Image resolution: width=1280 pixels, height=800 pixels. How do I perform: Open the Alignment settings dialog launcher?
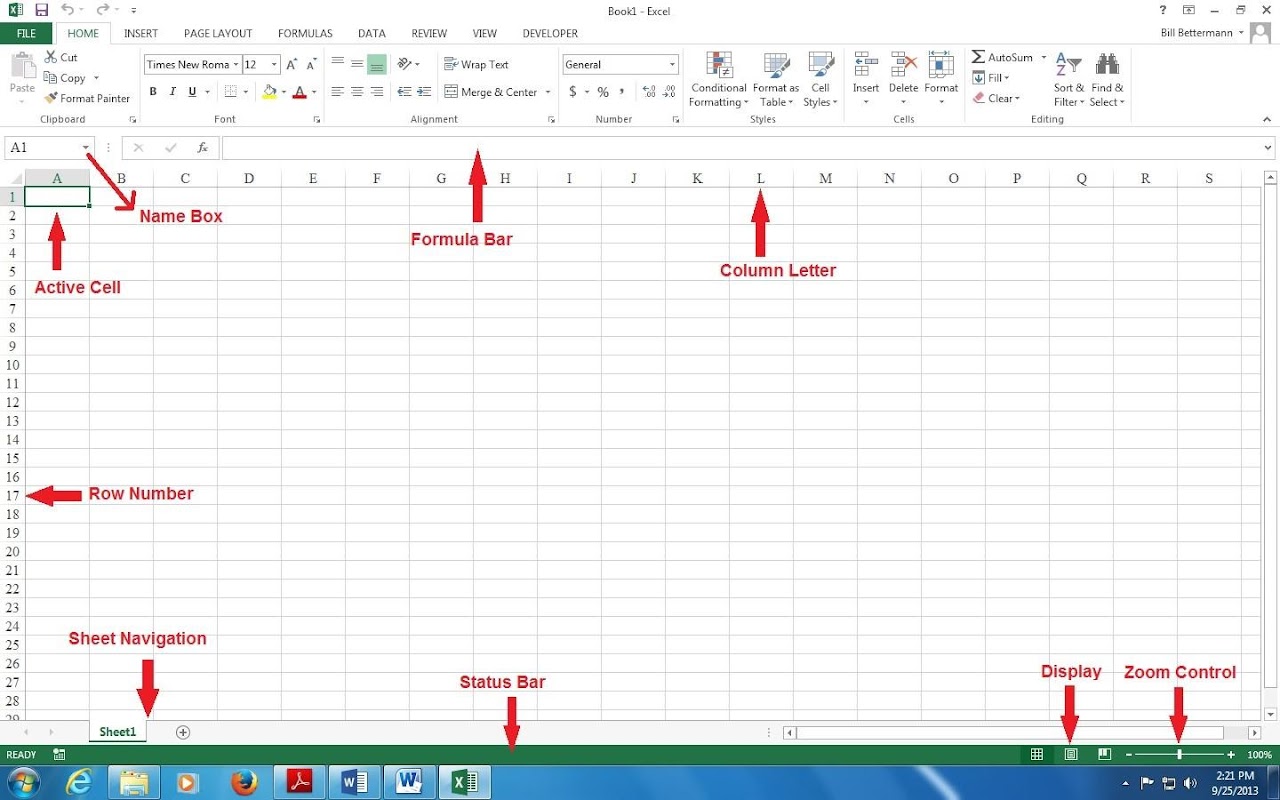pos(551,120)
